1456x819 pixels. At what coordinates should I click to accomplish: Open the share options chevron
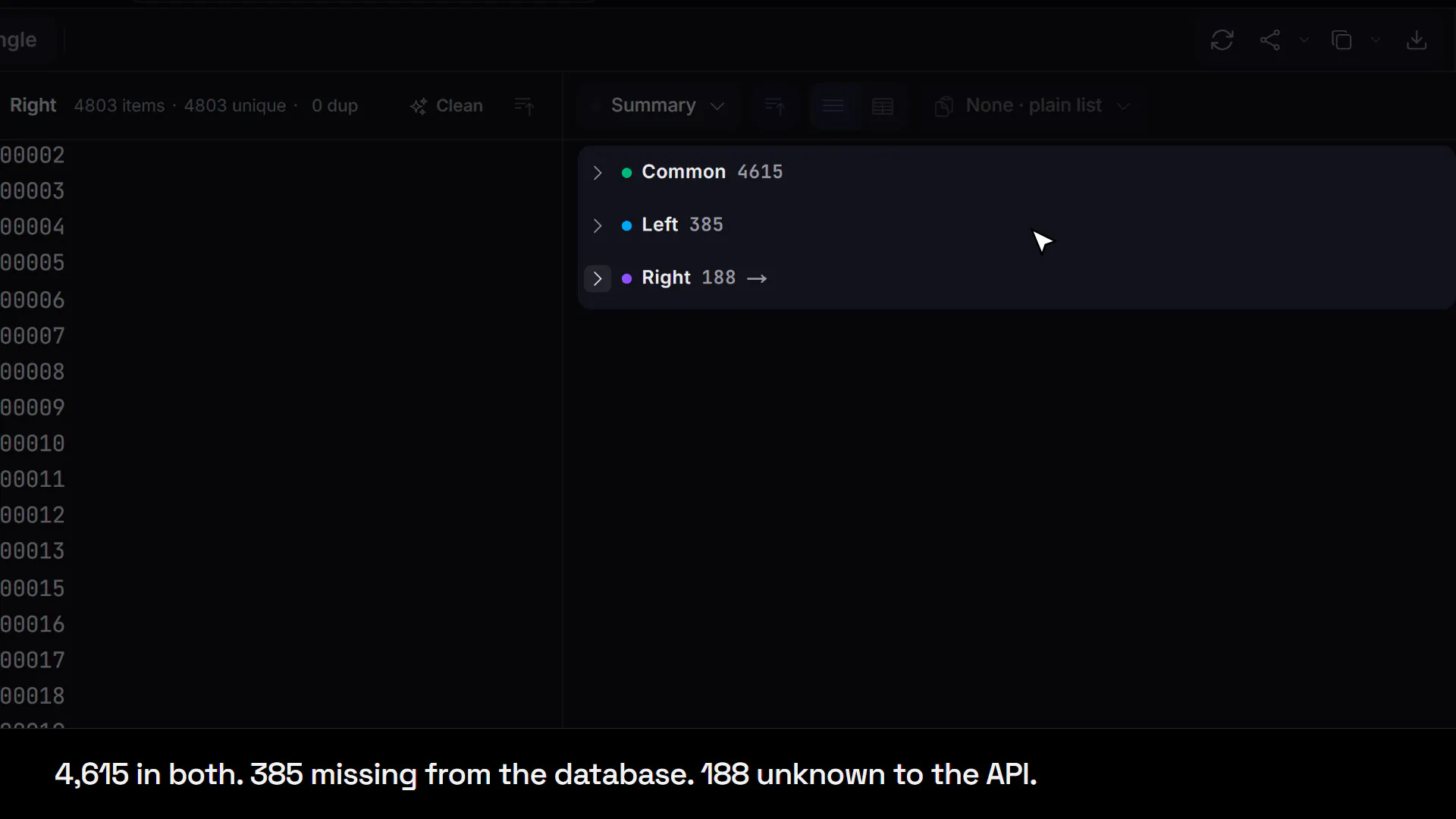(x=1304, y=40)
